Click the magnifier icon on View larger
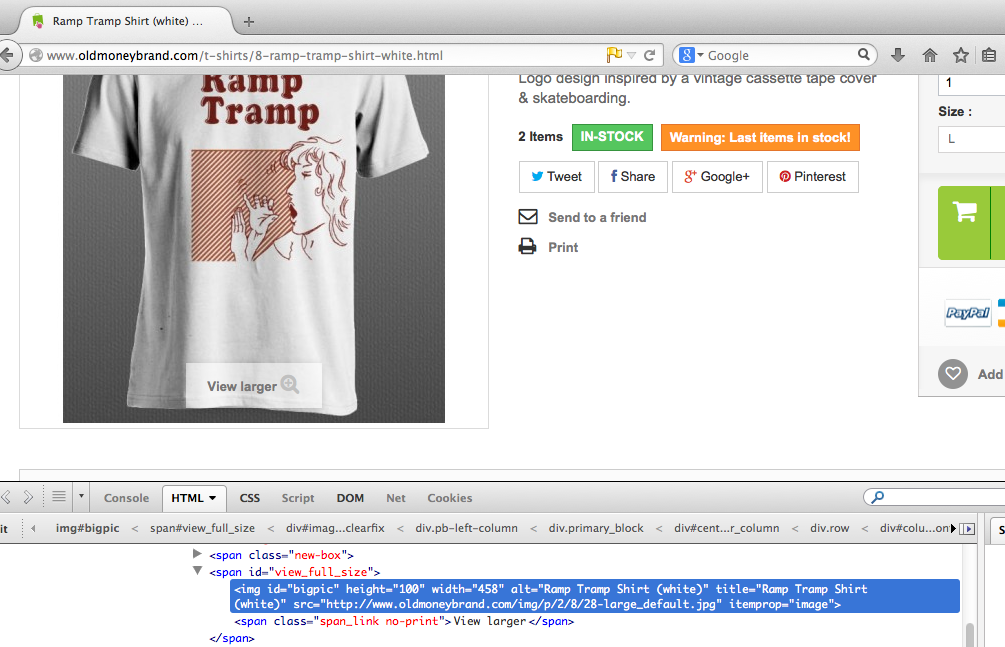The image size is (1005, 647). coord(290,384)
